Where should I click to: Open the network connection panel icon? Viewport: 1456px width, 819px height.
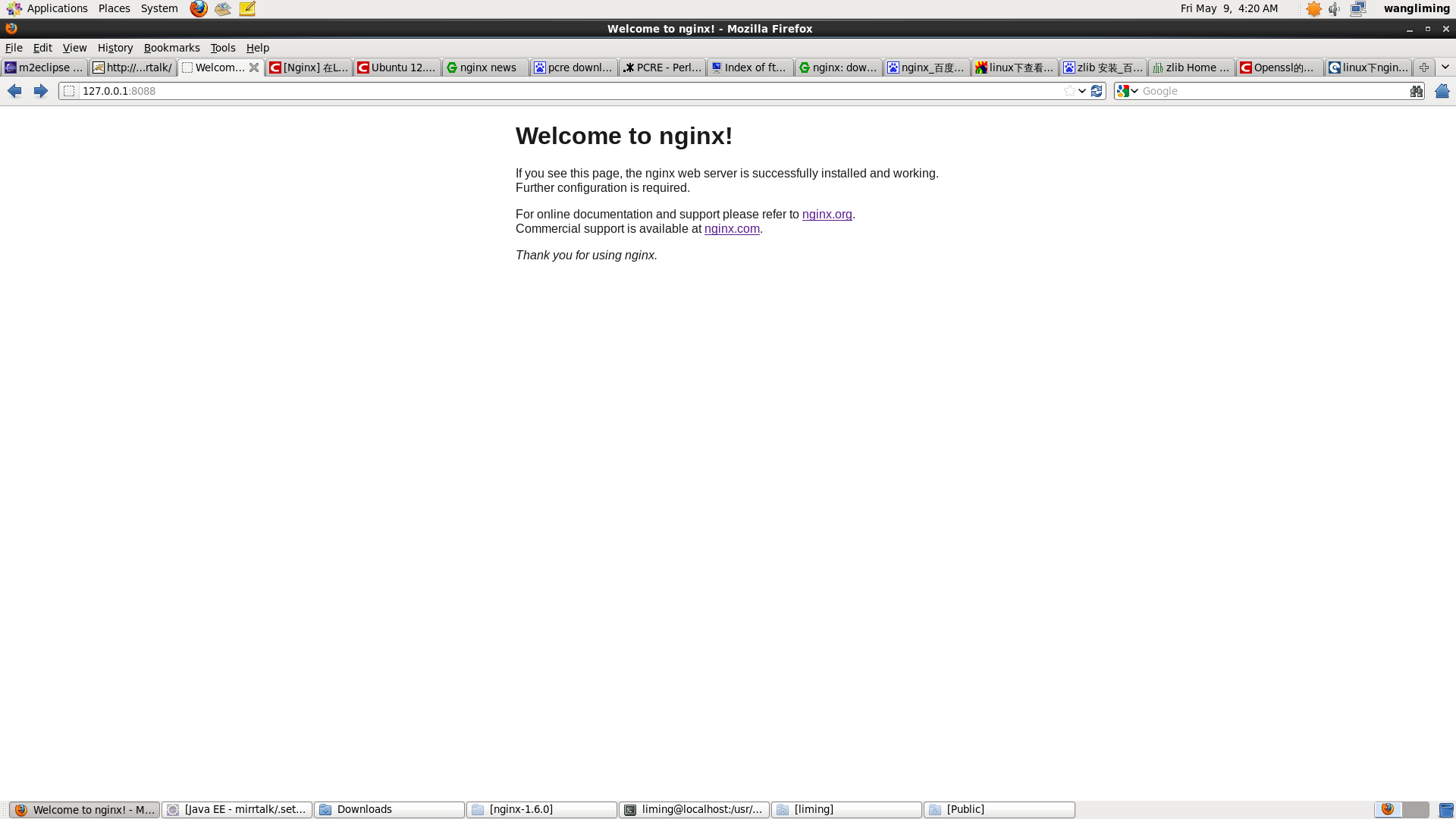1358,8
